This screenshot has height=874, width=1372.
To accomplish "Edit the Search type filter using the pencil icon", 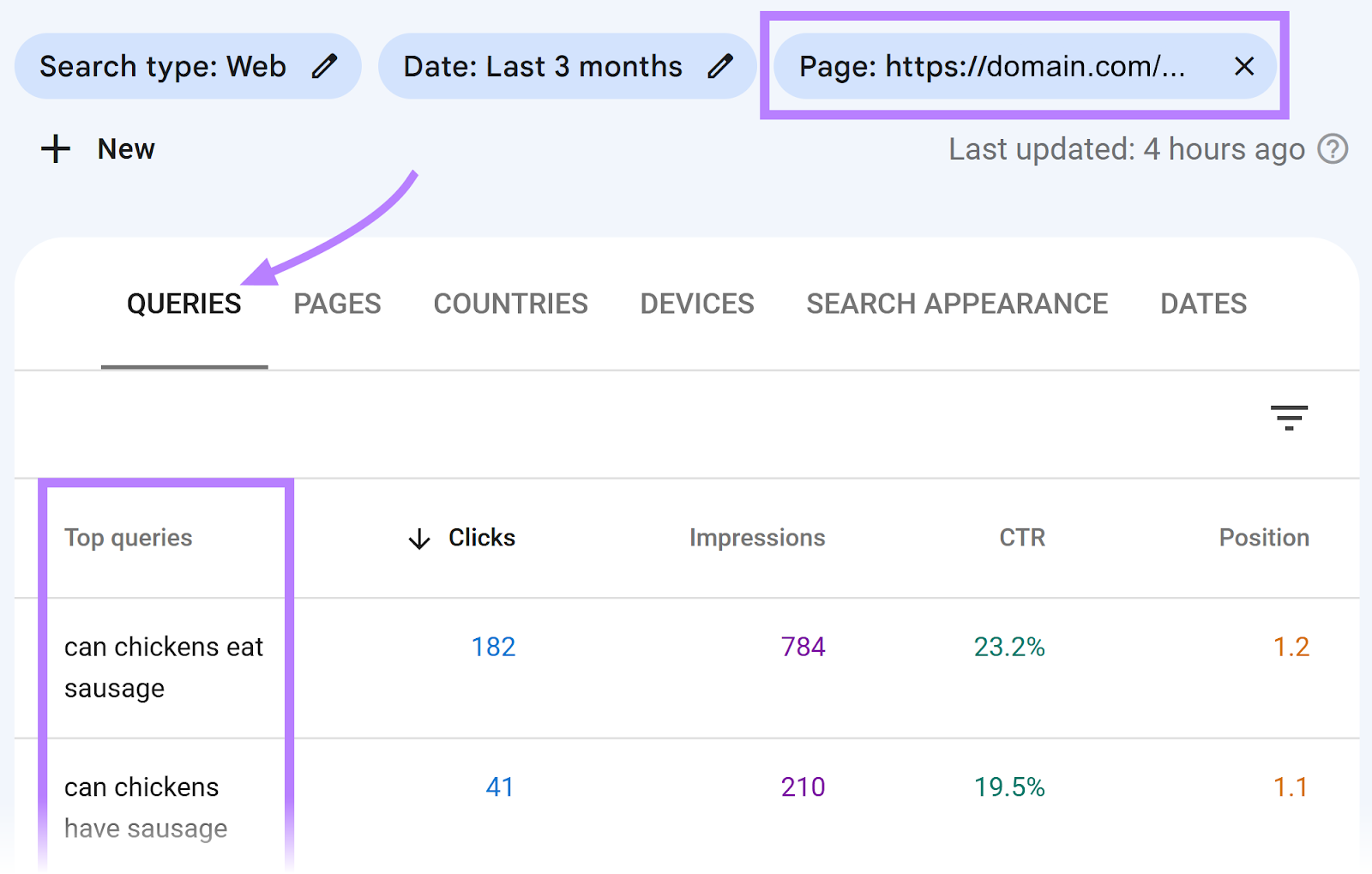I will tap(324, 66).
